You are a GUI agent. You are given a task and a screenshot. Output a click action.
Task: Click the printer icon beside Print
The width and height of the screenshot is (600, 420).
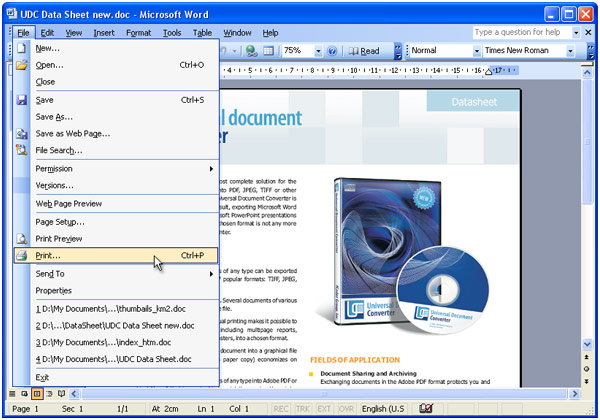point(22,255)
